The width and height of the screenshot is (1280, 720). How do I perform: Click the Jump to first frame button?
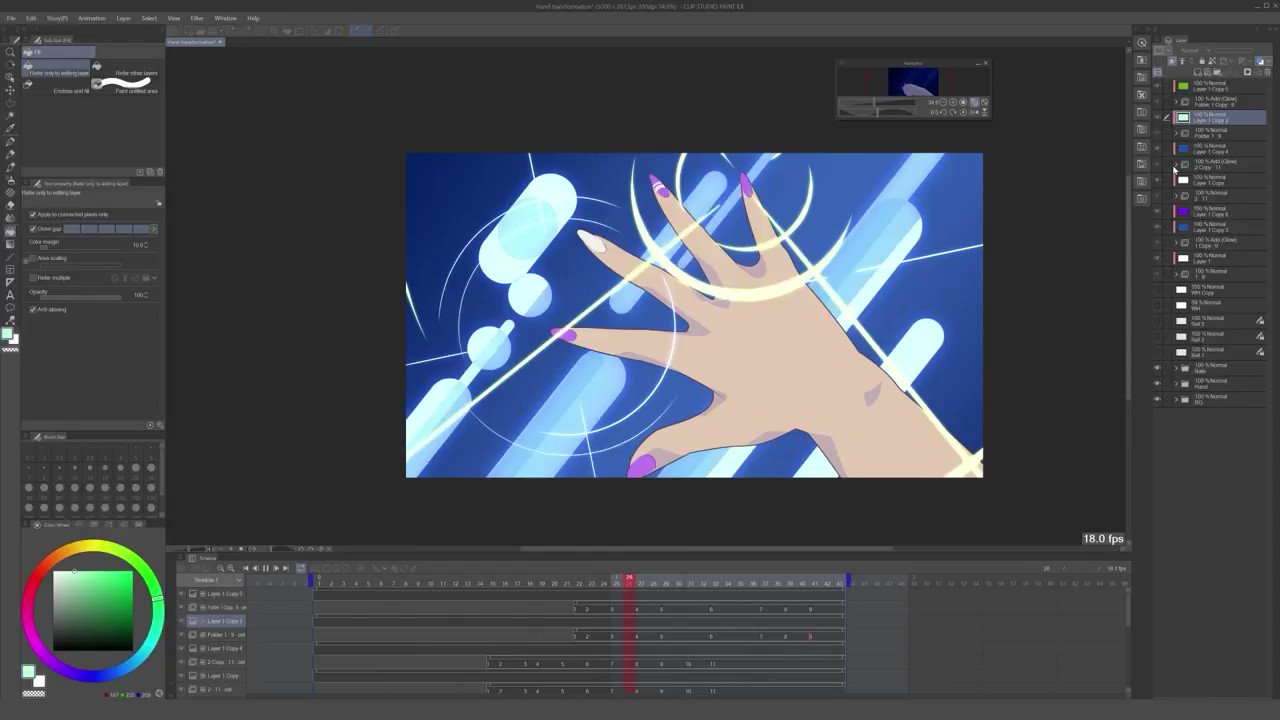[x=246, y=568]
